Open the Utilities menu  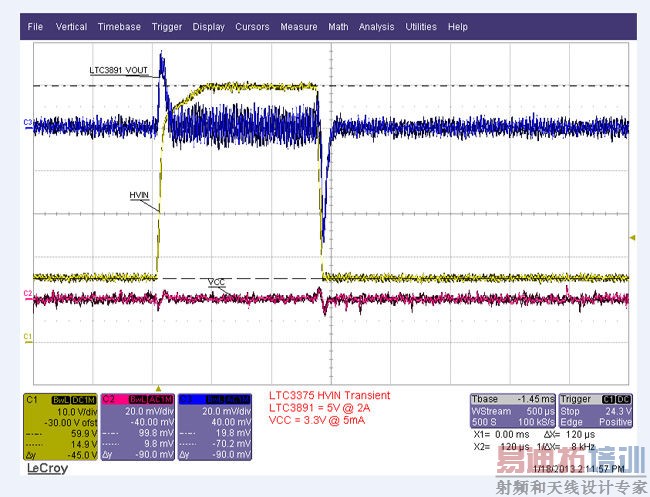(x=421, y=27)
